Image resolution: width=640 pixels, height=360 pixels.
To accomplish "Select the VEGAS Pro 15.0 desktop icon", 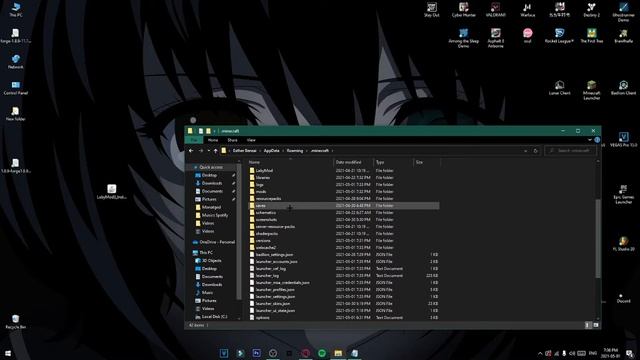I will [623, 140].
